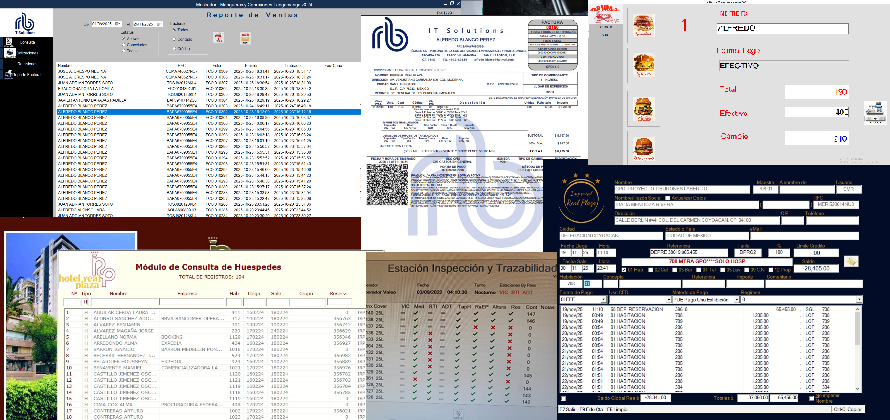
Task: Check the Actualizar Datos checkbox
Action: point(667,198)
